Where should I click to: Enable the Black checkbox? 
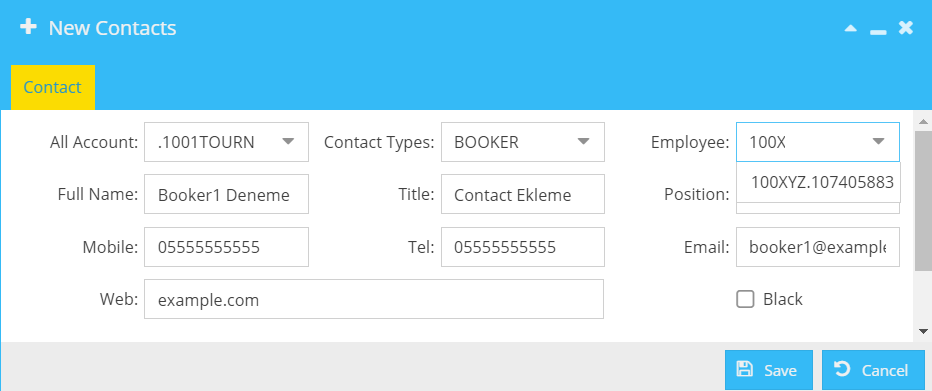pos(745,299)
